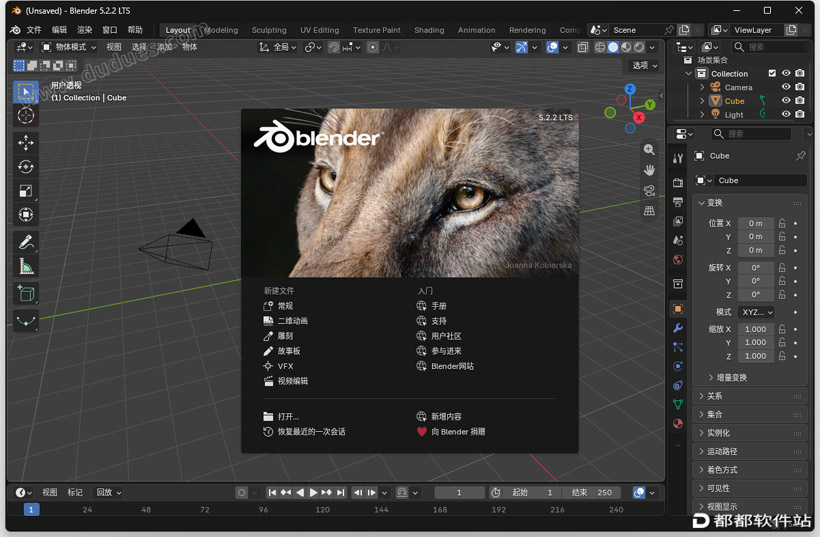Open the Modifiers properties tab
The height and width of the screenshot is (537, 820).
point(678,328)
